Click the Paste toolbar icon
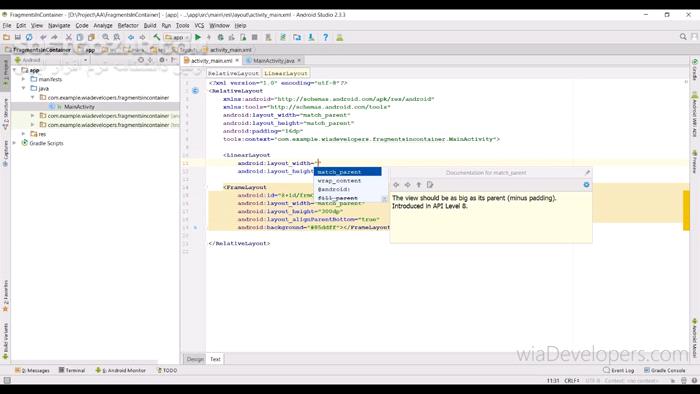Viewport: 700px width, 394px height. pyautogui.click(x=92, y=37)
